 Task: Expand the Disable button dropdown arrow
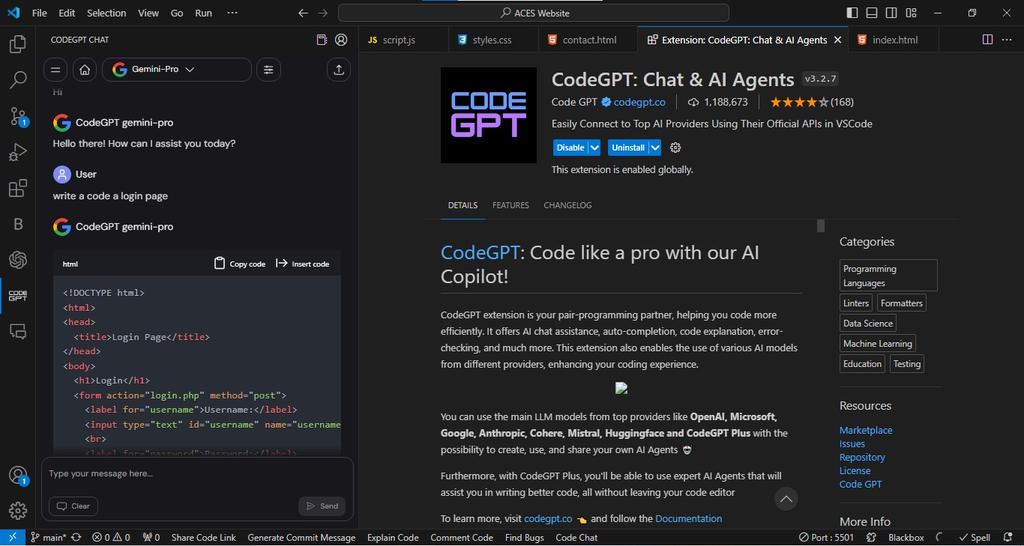tap(594, 148)
